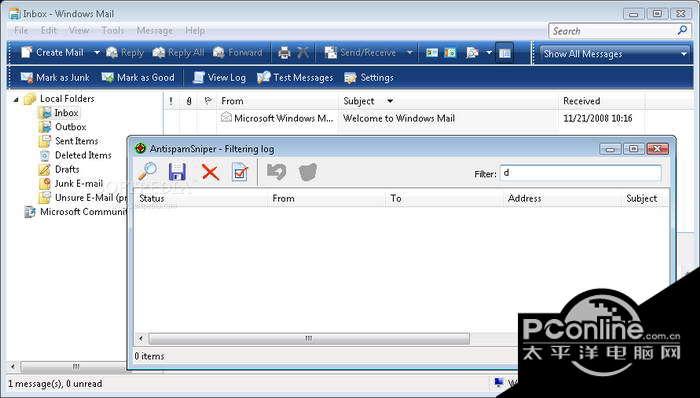The image size is (700, 398).
Task: Sort messages by the priority (!) column
Action: (171, 101)
